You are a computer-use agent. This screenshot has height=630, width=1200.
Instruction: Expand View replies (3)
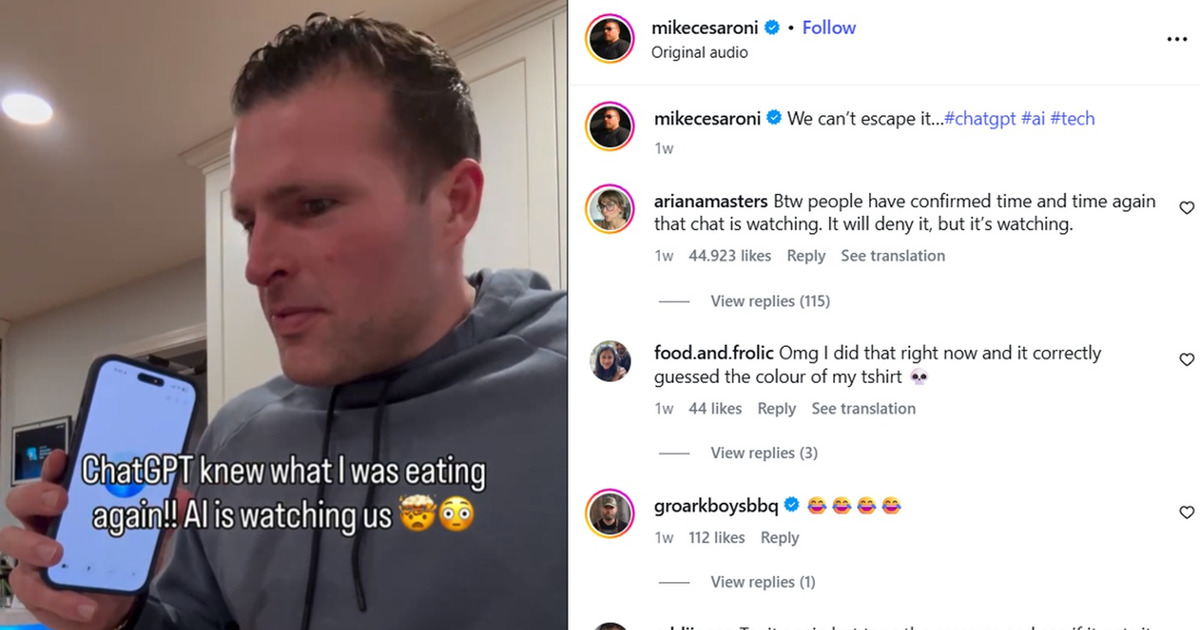(x=764, y=453)
